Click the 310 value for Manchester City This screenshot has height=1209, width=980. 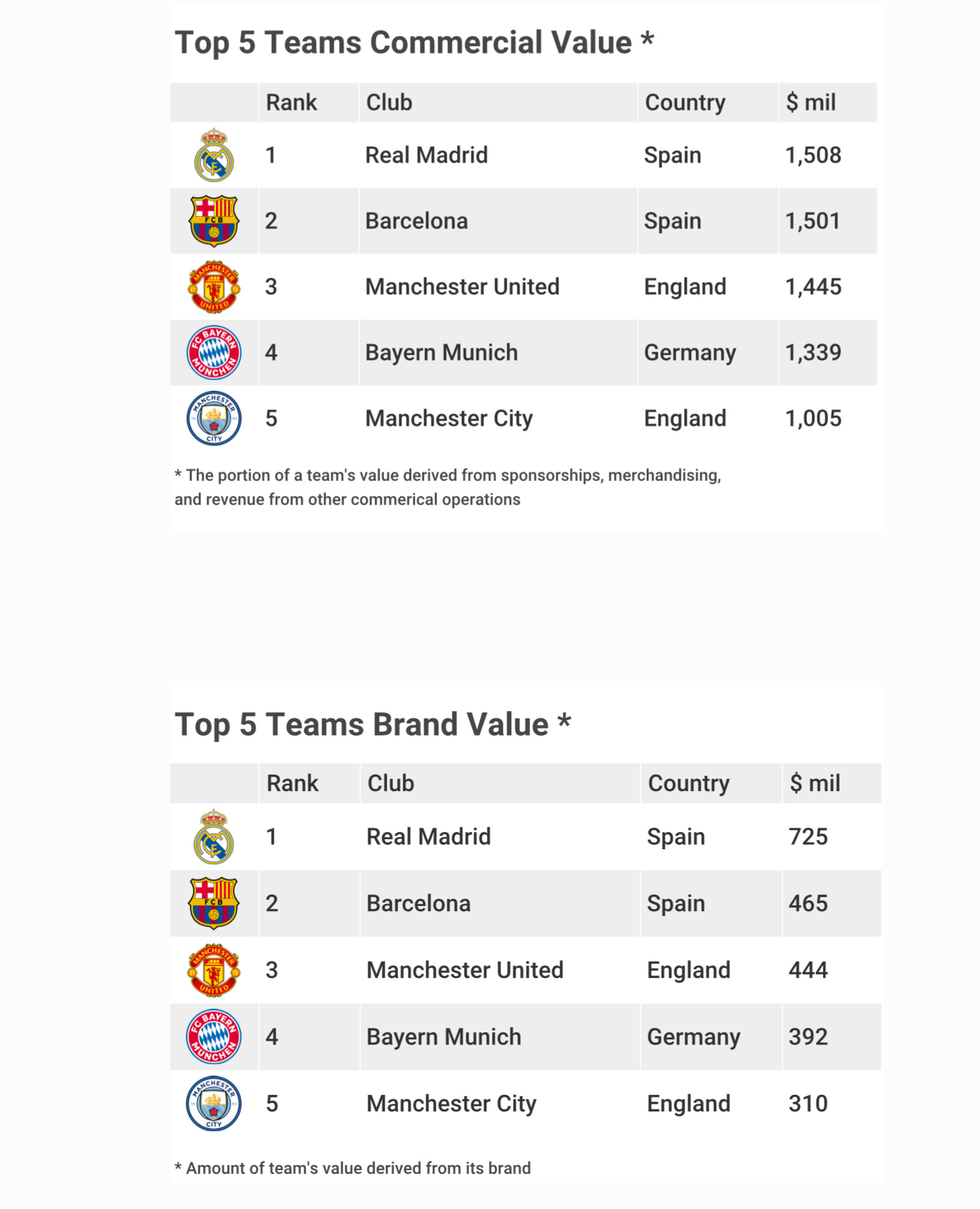tap(808, 1104)
